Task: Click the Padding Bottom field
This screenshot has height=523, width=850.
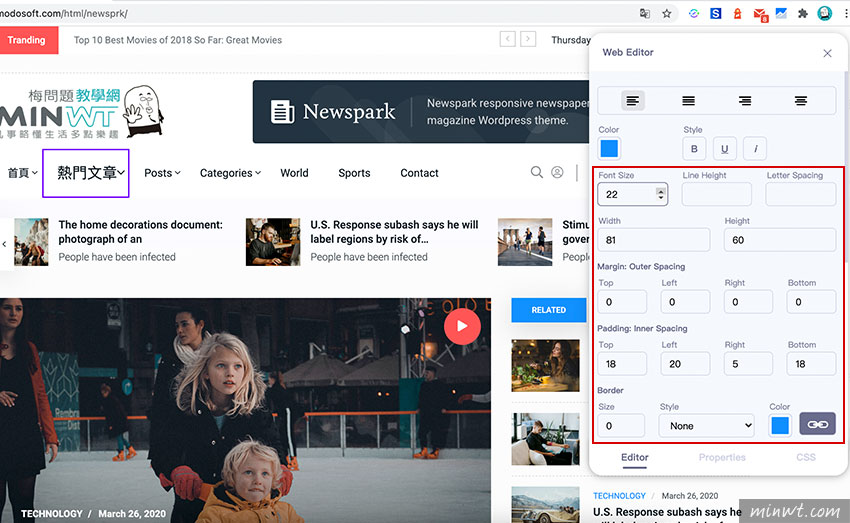Action: point(812,364)
